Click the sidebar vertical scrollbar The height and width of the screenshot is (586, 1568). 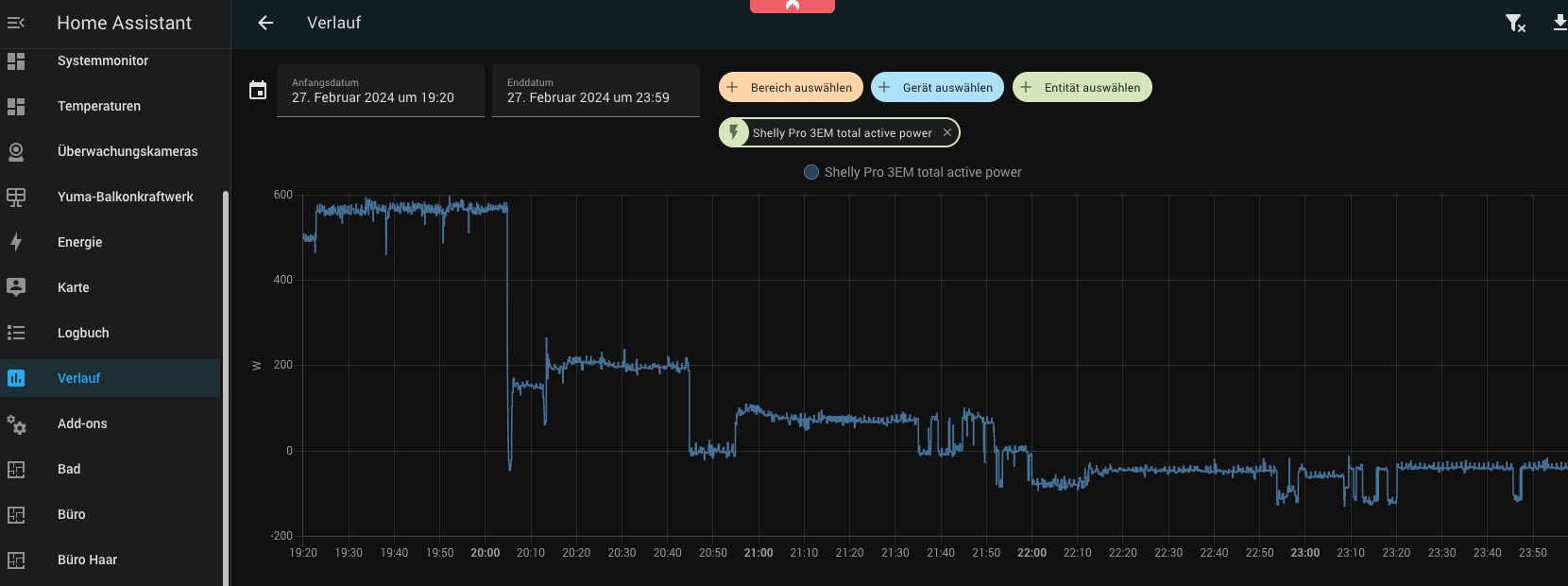[226, 388]
